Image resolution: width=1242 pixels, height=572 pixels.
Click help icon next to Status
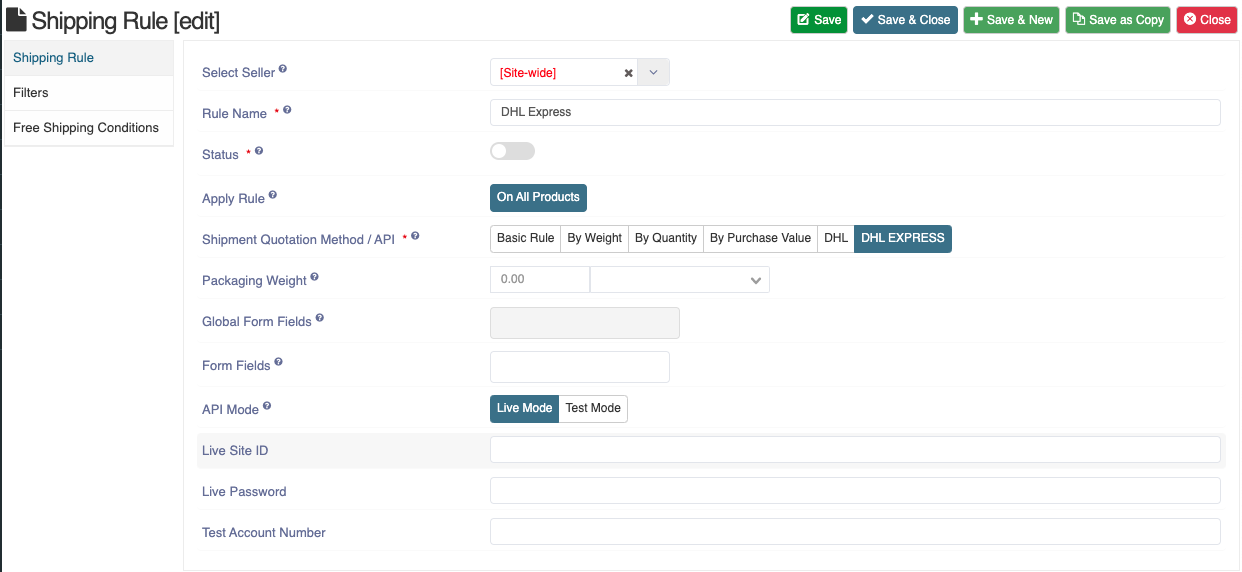(x=259, y=151)
